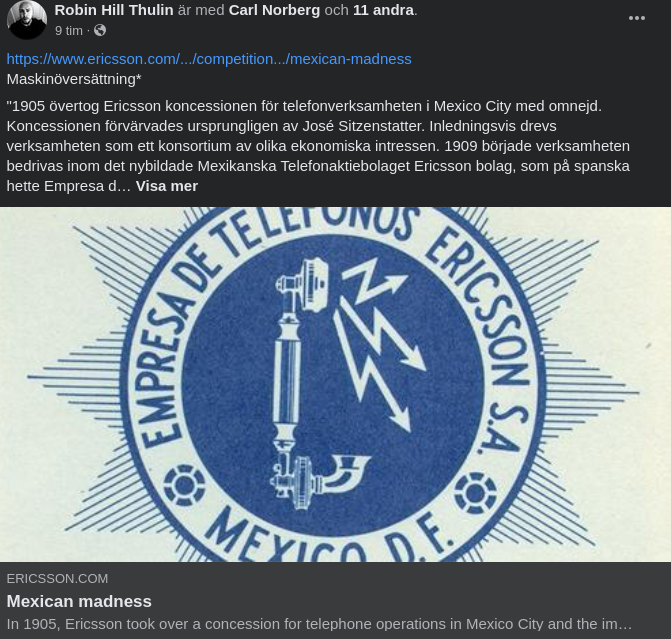Open Robin Hill Thulin's profile picture
The height and width of the screenshot is (639, 671).
[27, 20]
